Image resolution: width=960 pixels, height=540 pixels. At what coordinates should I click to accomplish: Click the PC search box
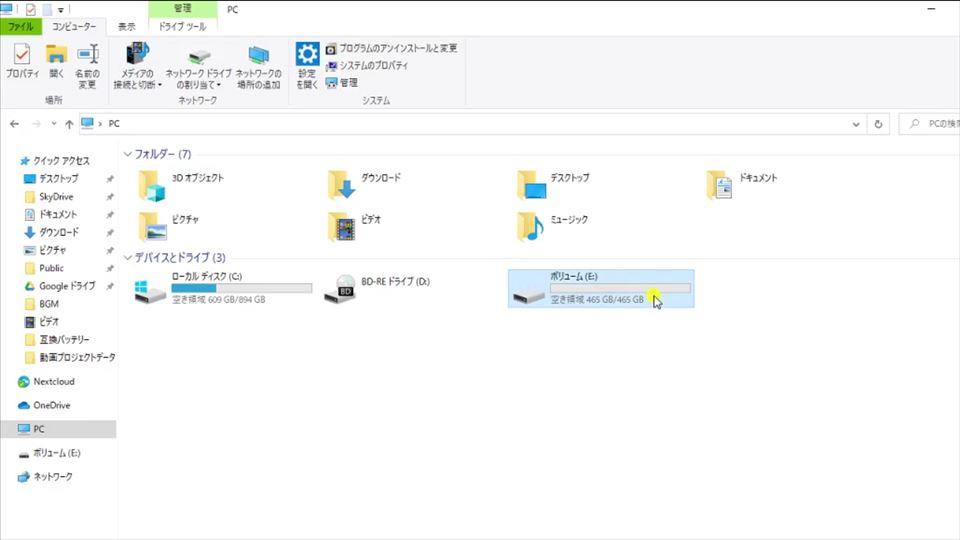coord(929,124)
